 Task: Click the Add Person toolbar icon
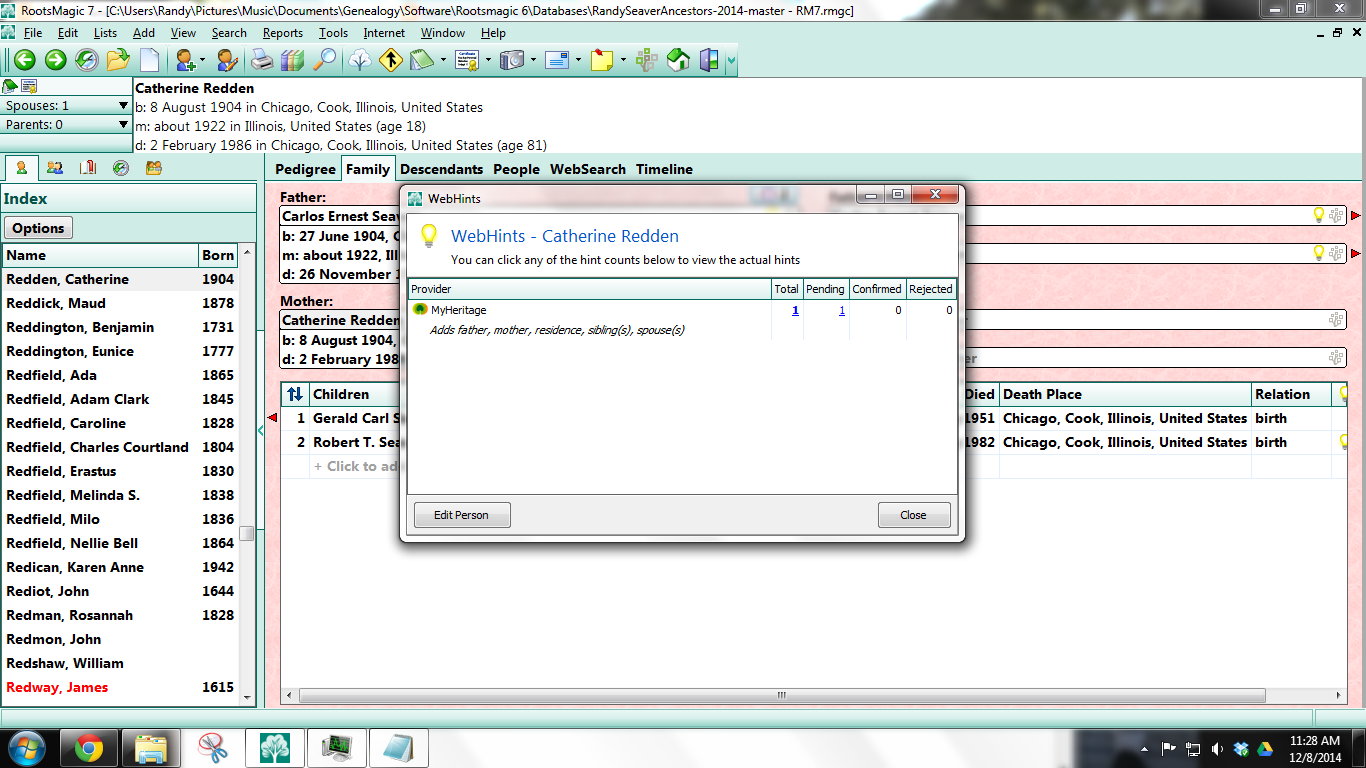pyautogui.click(x=185, y=60)
